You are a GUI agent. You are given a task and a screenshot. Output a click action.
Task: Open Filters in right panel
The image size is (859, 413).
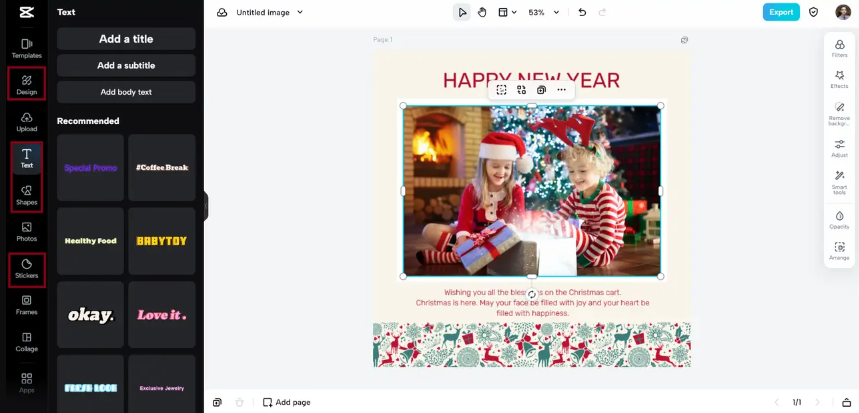[839, 48]
